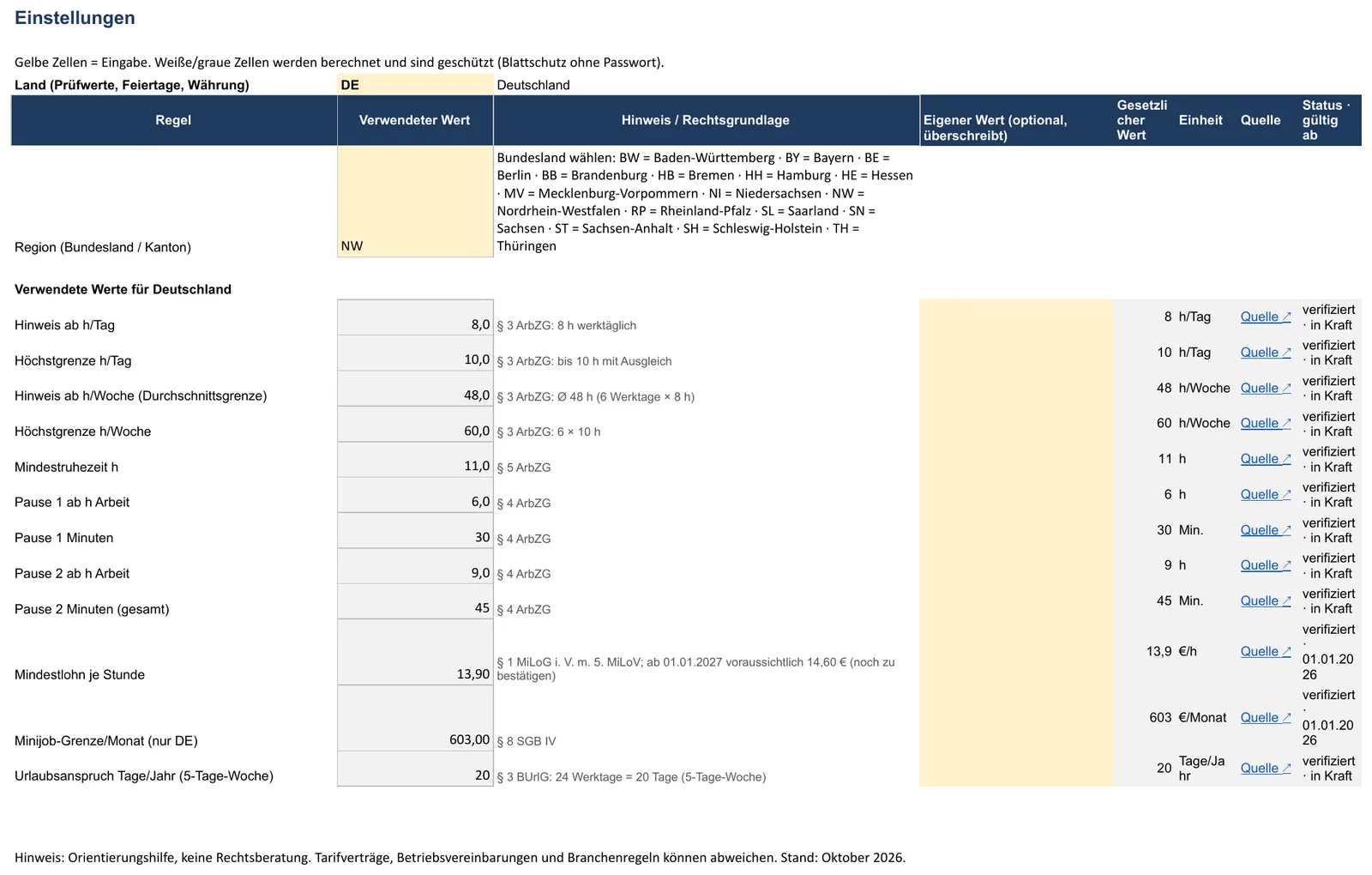
Task: Select the Verwendeter Wert cell showing 603,00
Action: pos(415,718)
